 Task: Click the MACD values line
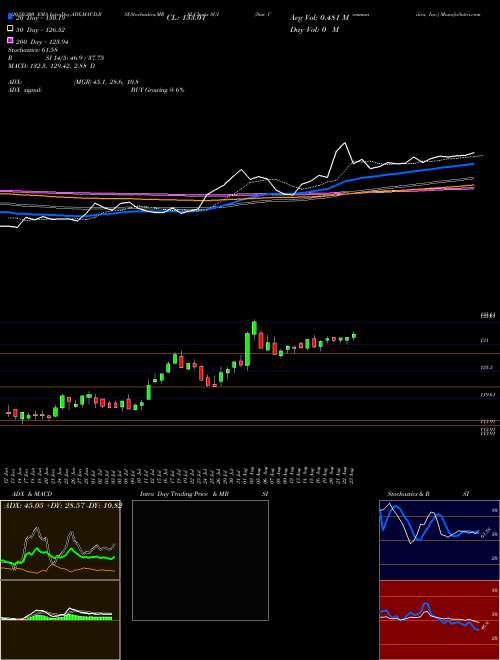pos(51,66)
